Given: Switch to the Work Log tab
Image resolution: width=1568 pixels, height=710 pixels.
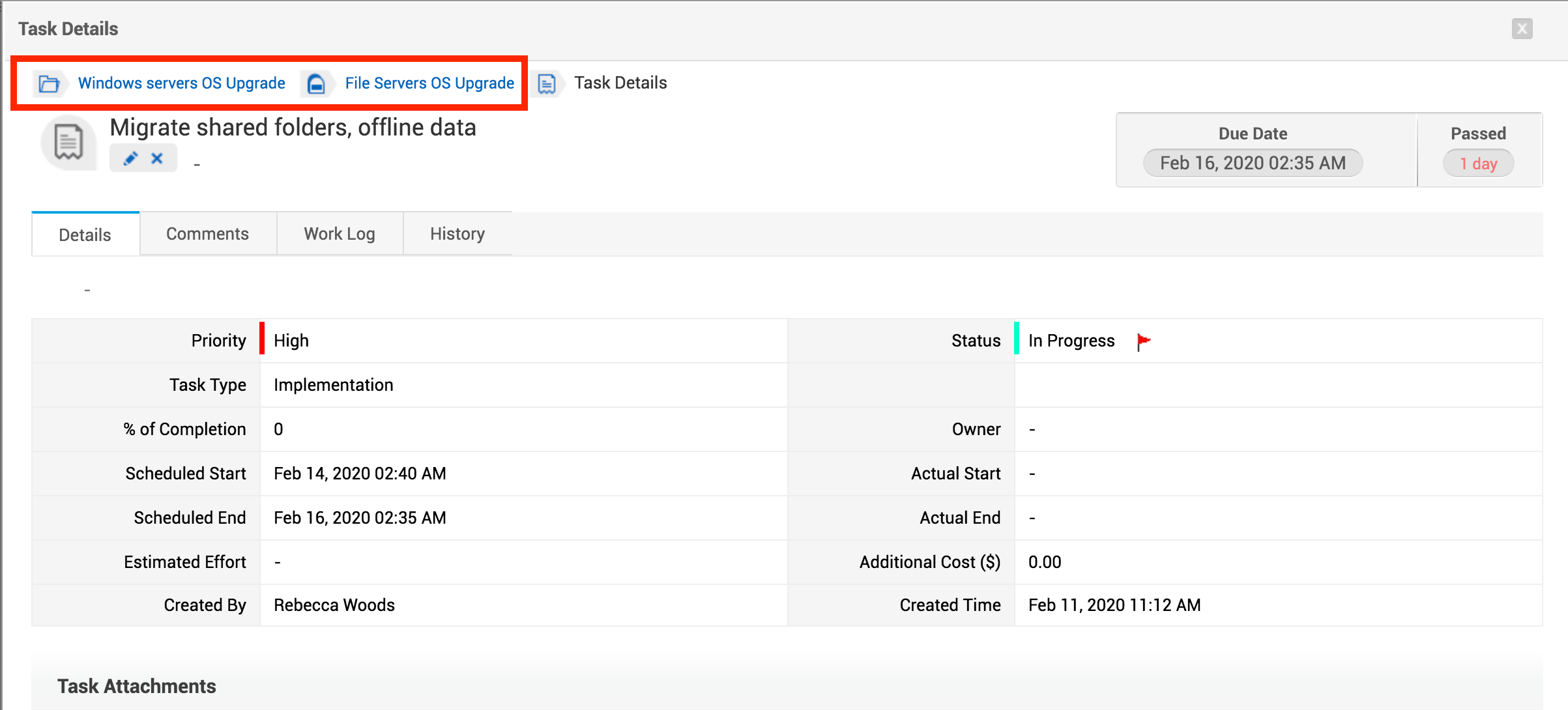Looking at the screenshot, I should pyautogui.click(x=339, y=234).
